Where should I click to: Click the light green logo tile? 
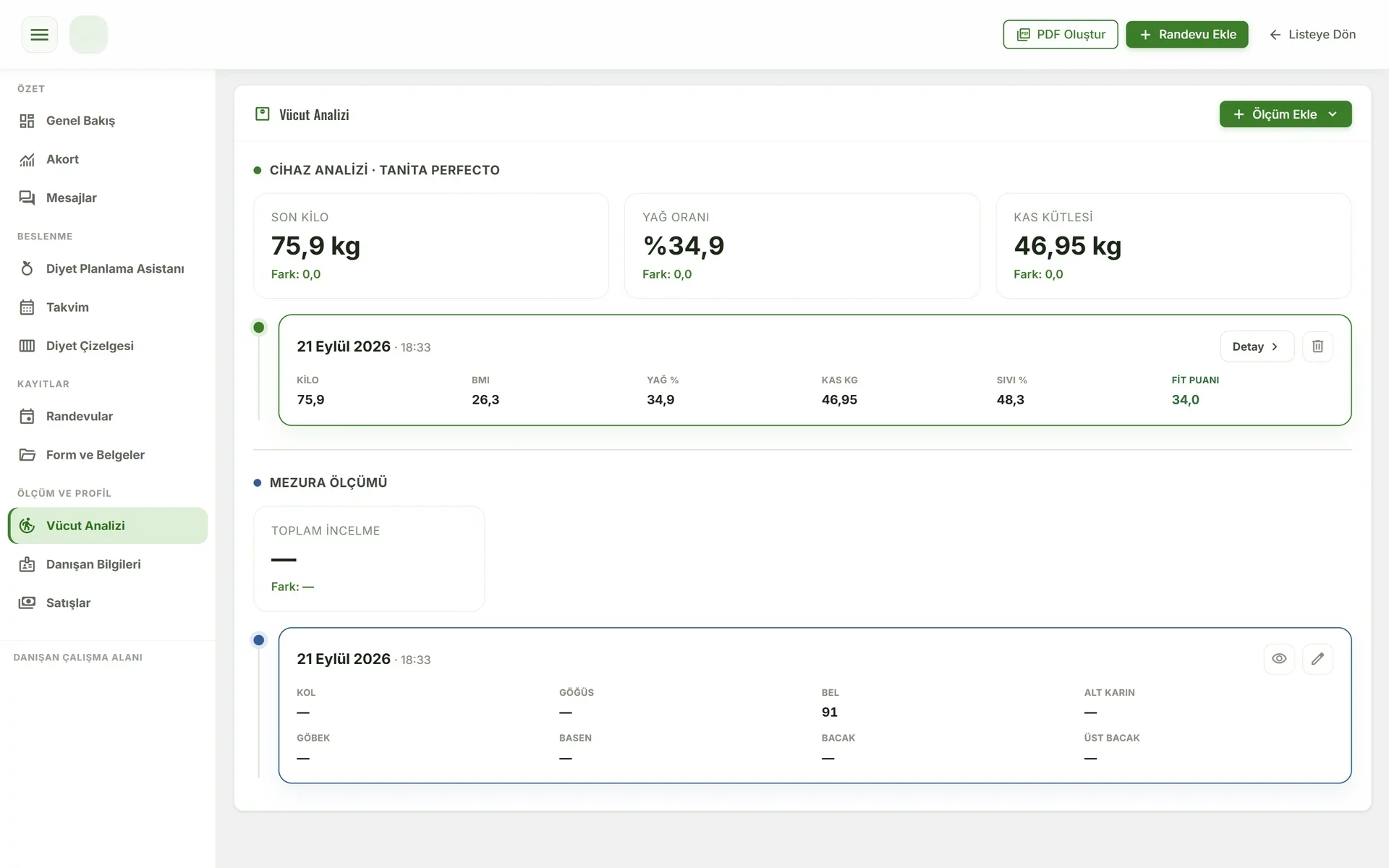click(88, 35)
